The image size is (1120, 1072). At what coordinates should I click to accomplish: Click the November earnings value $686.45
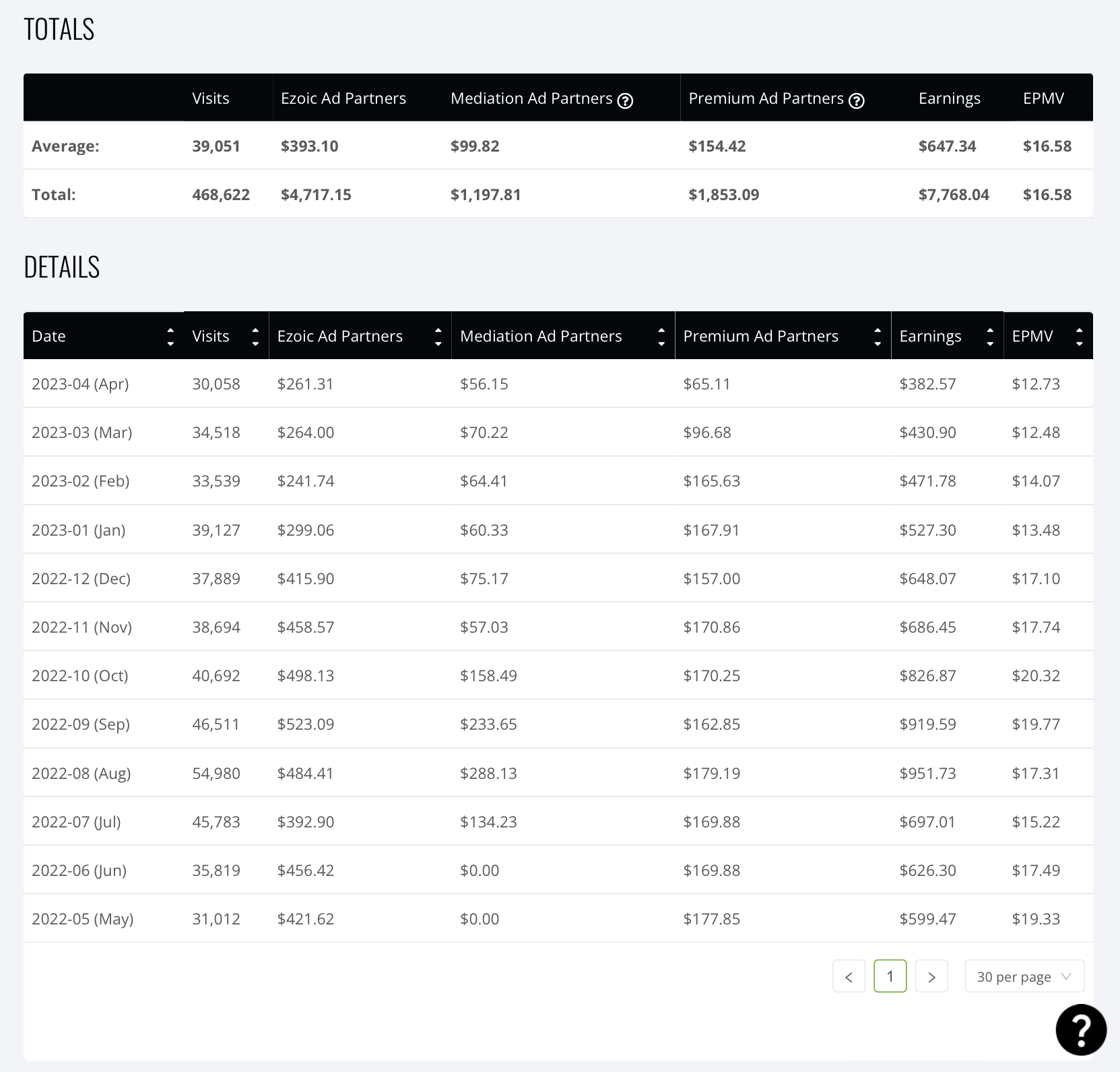pyautogui.click(x=927, y=627)
